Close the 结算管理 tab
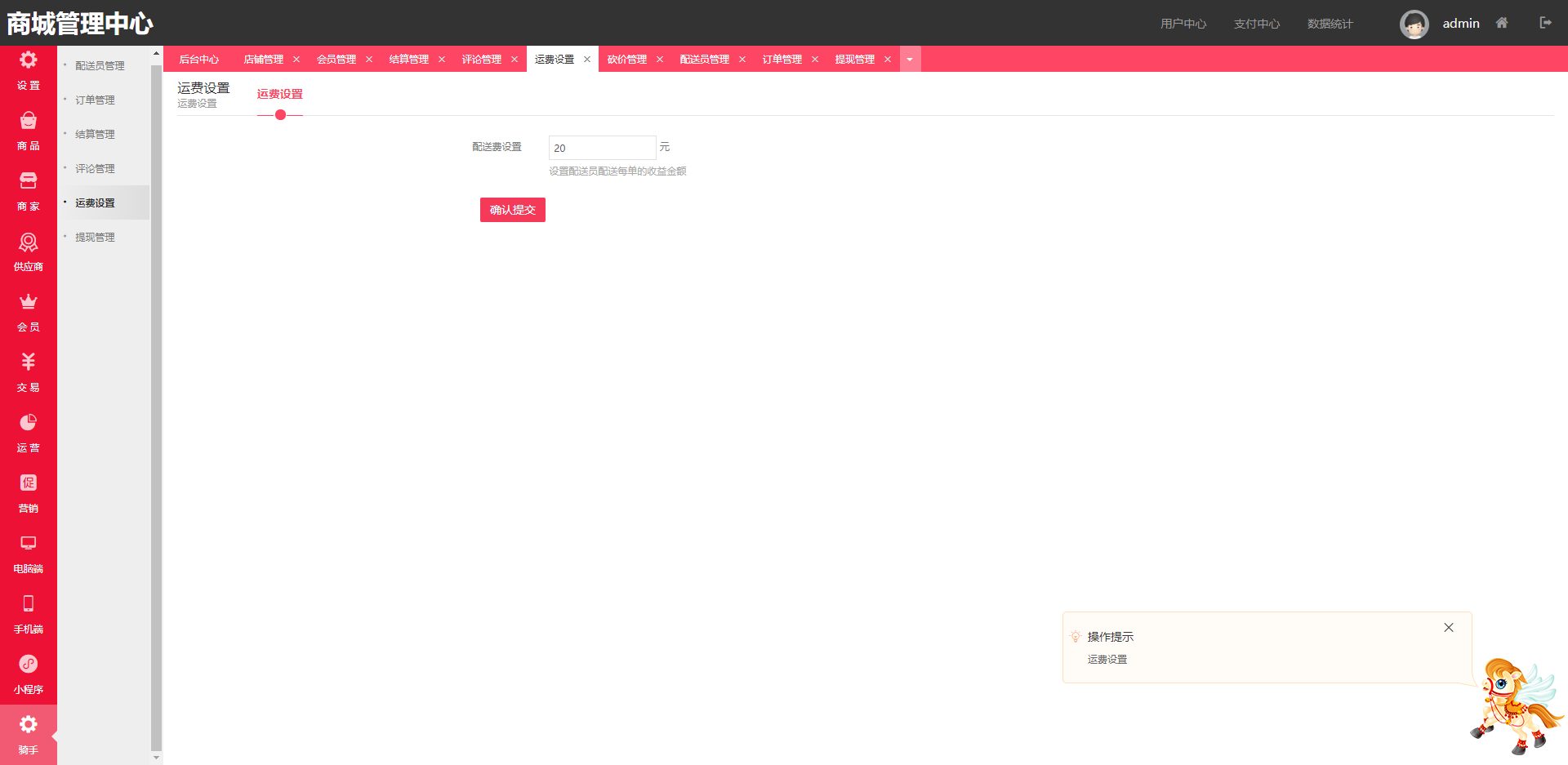 coord(442,60)
